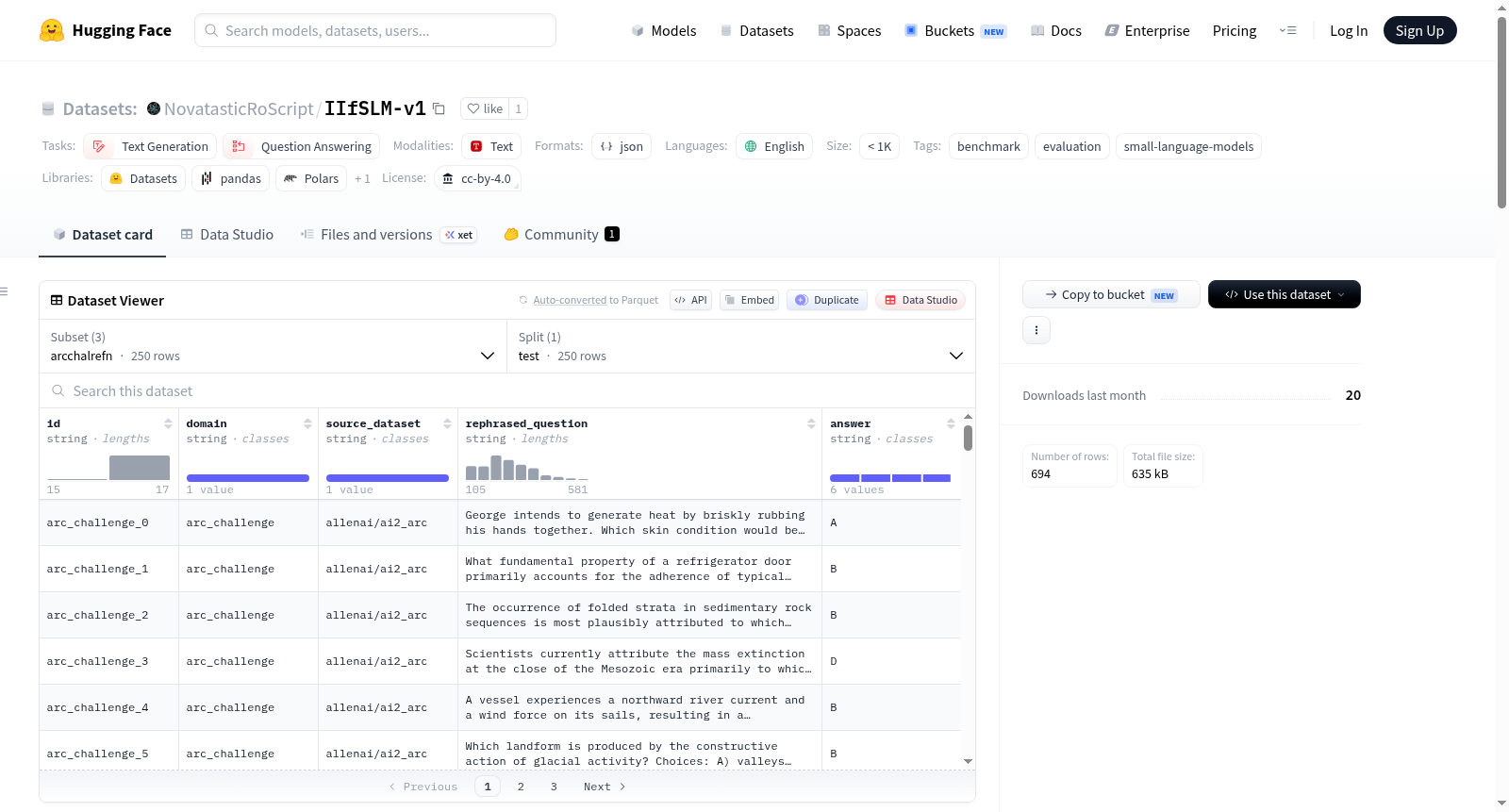Show the additional +1 libraries
Image resolution: width=1509 pixels, height=812 pixels.
click(x=362, y=178)
